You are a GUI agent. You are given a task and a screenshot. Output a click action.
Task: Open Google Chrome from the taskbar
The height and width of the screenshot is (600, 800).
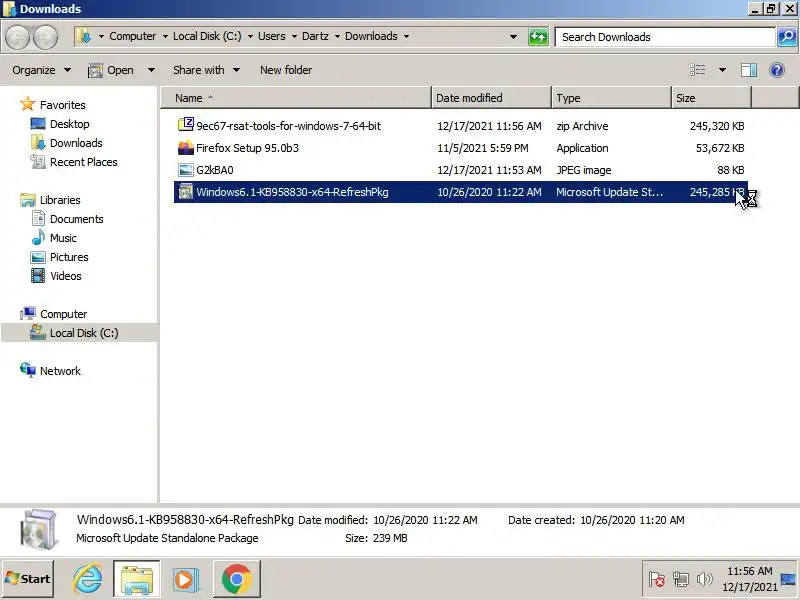(x=237, y=579)
